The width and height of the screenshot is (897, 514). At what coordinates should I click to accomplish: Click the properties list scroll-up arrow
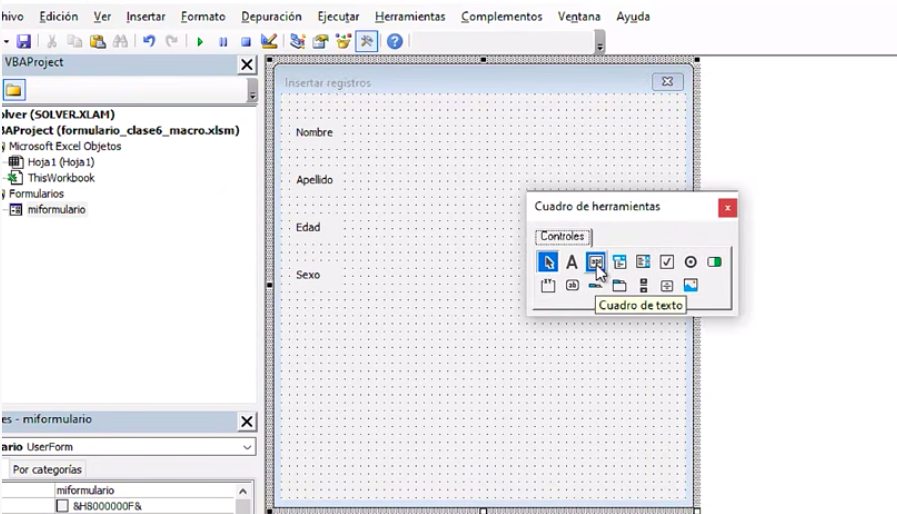243,491
